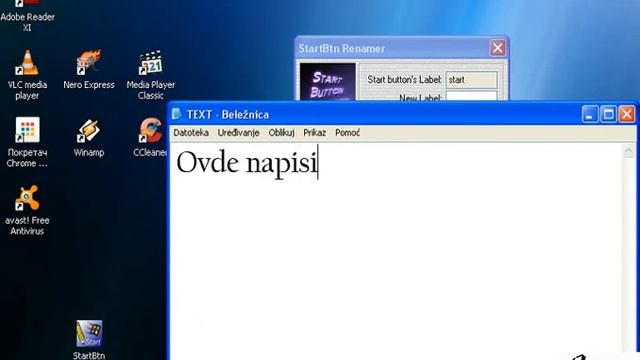Select the Chrome launcher desktop shortcut

27,142
